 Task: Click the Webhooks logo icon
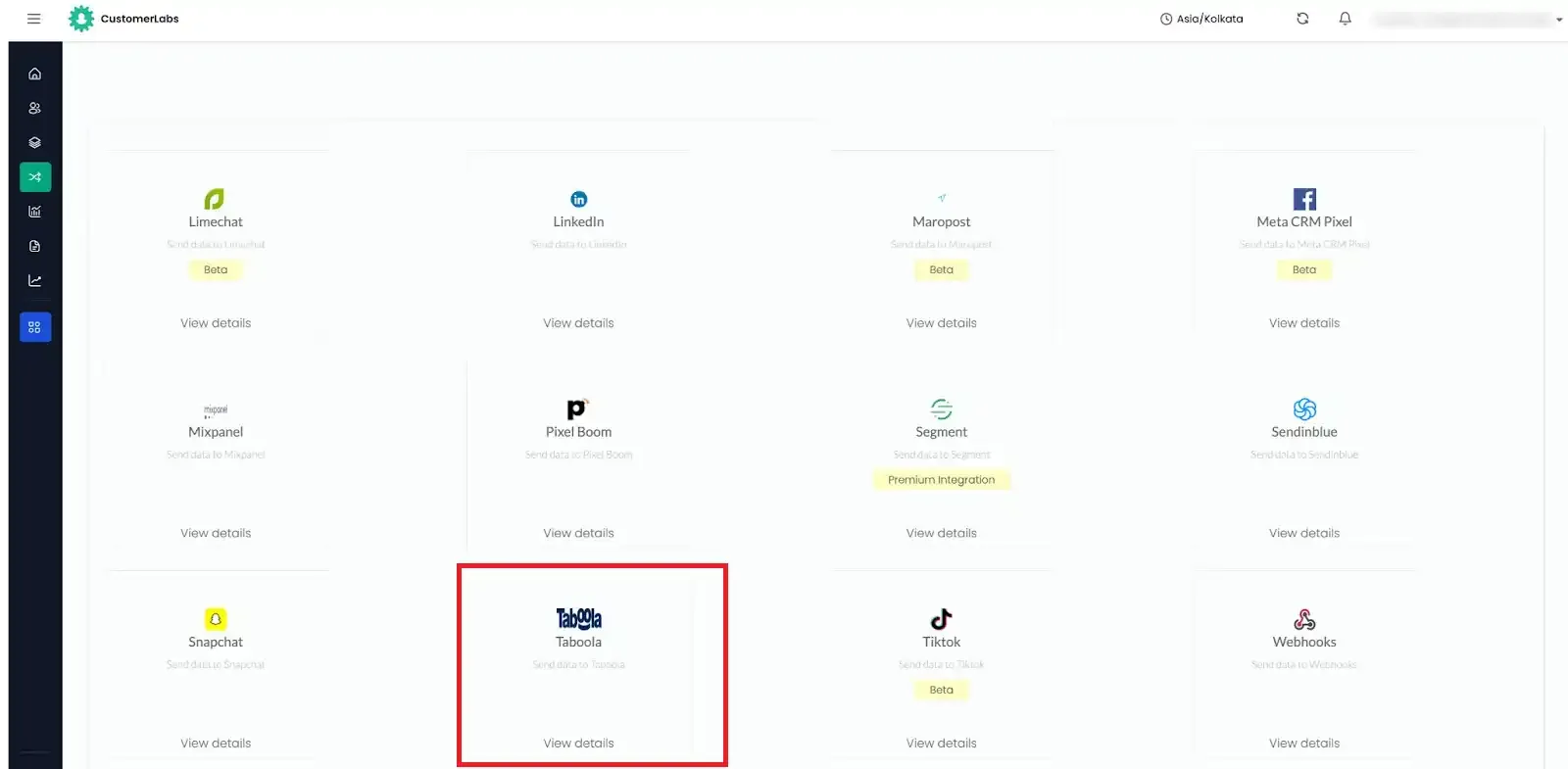point(1304,619)
